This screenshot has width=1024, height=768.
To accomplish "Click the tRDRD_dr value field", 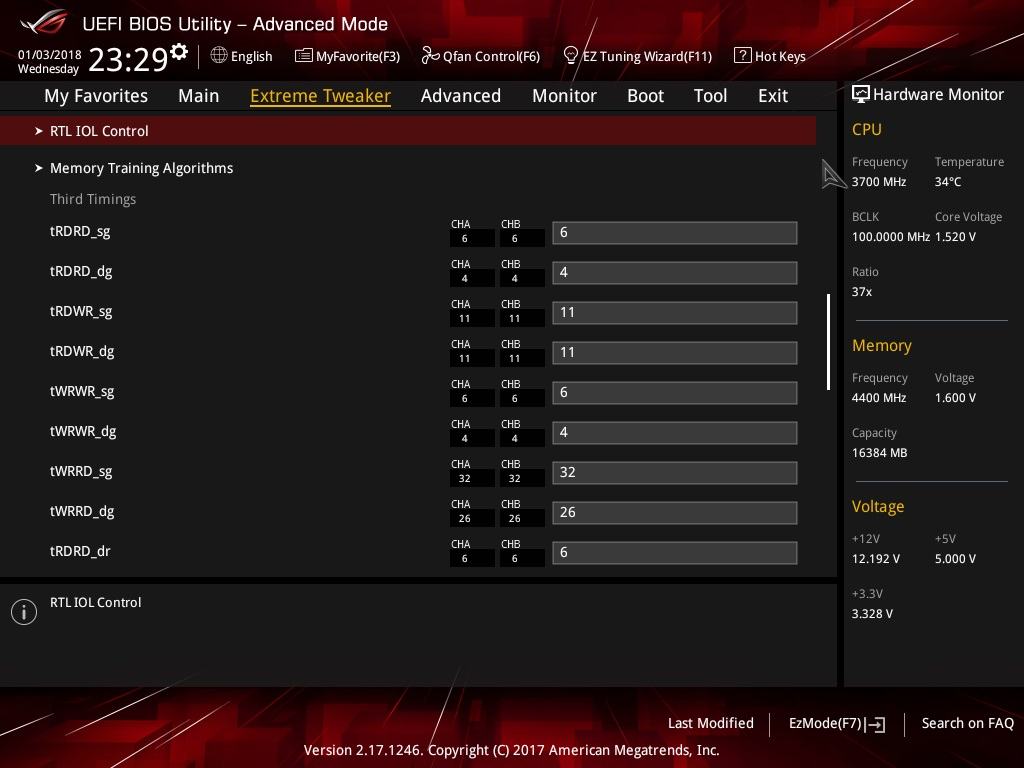I will (675, 552).
